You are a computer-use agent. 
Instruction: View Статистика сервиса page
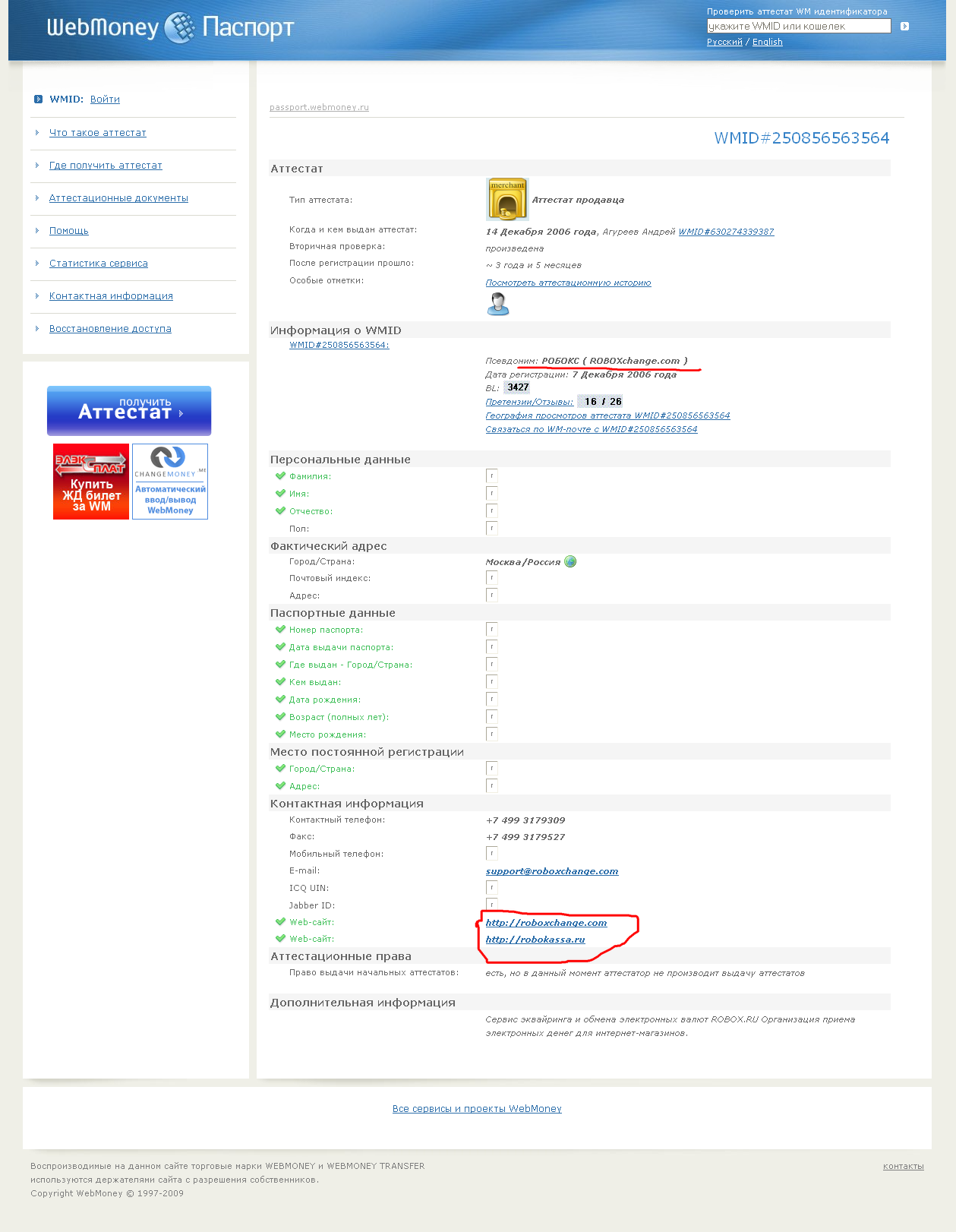pyautogui.click(x=98, y=264)
